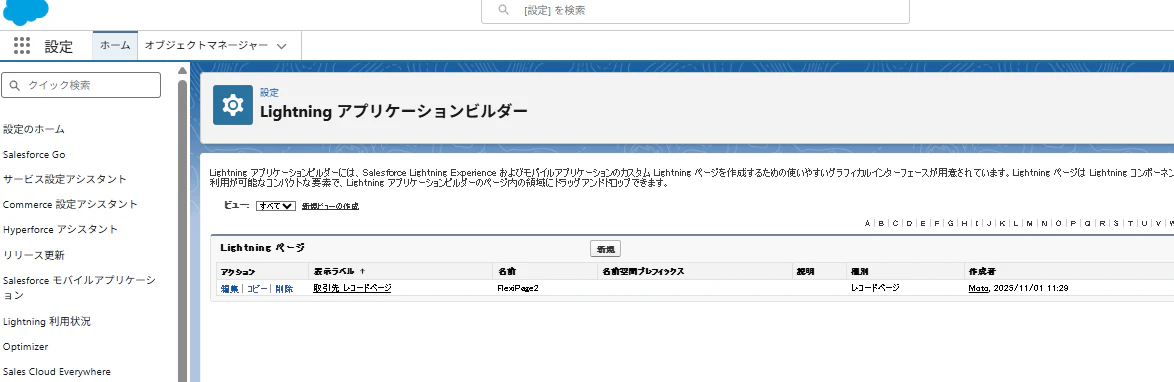Click the setup gear icon beside page title
Viewport: 1174px width, 382px height.
tap(233, 105)
